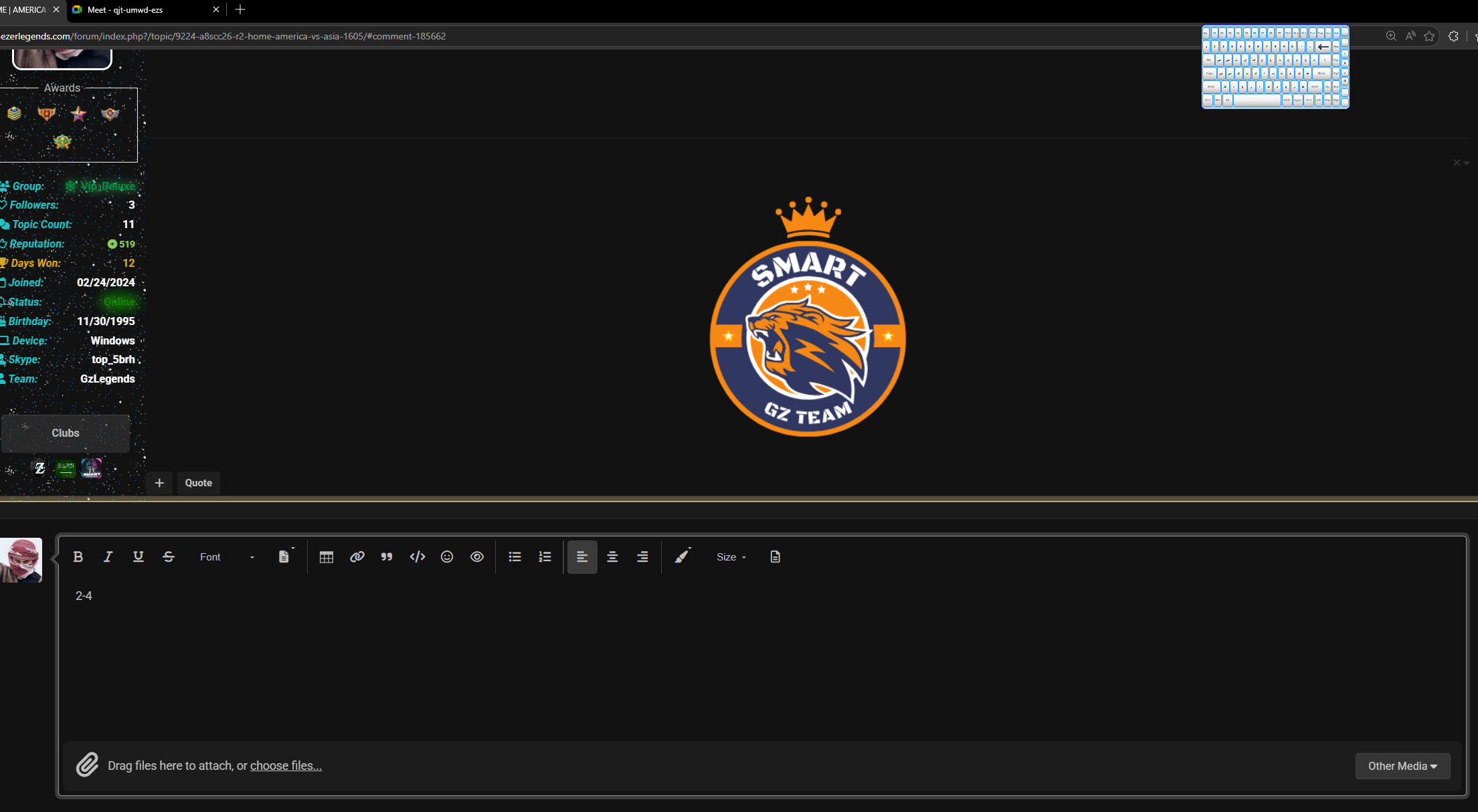Viewport: 1478px width, 812px height.
Task: Open the paste/format document dropdown icon
Action: point(286,556)
